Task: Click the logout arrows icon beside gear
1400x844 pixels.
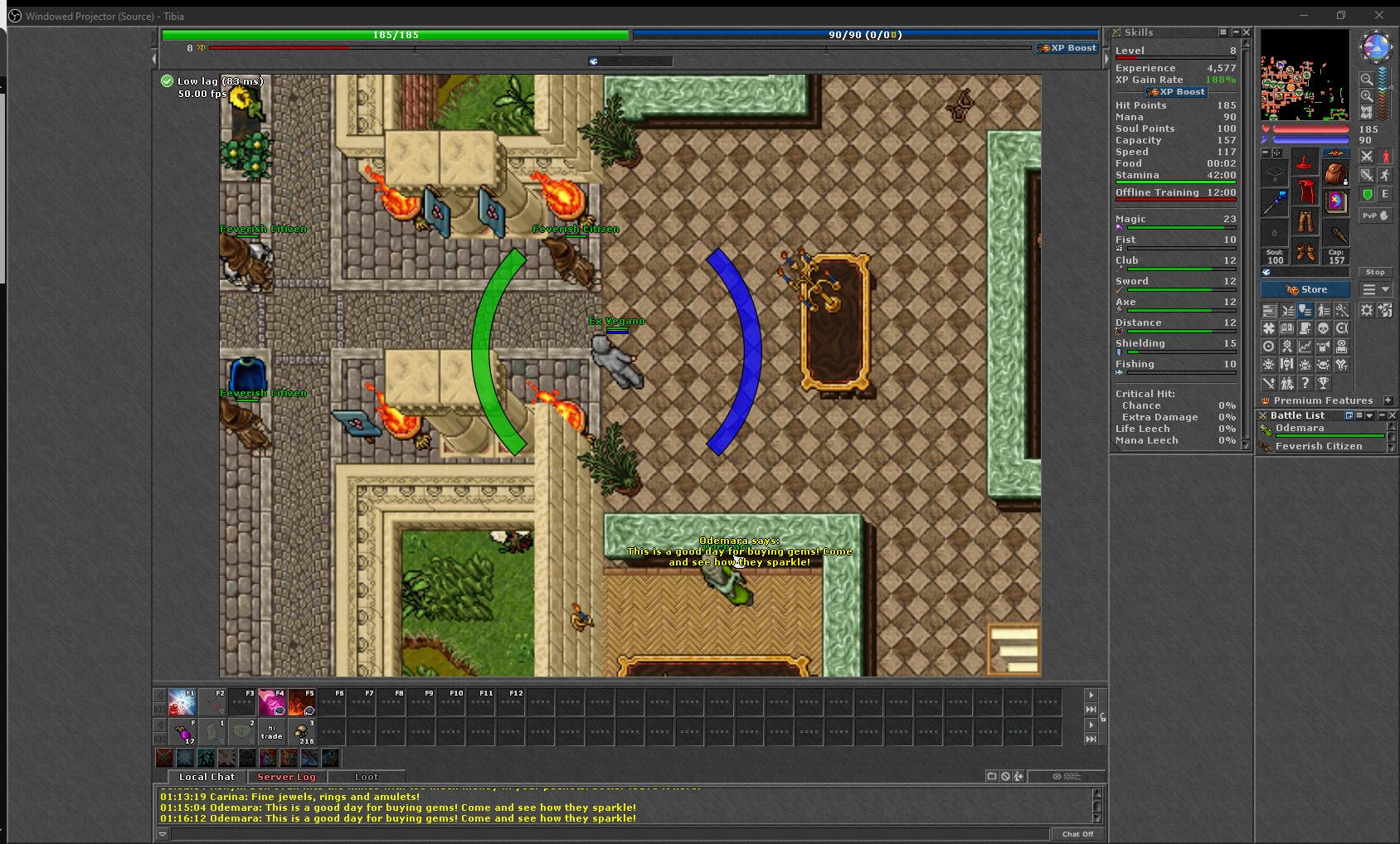Action: coord(1385,310)
